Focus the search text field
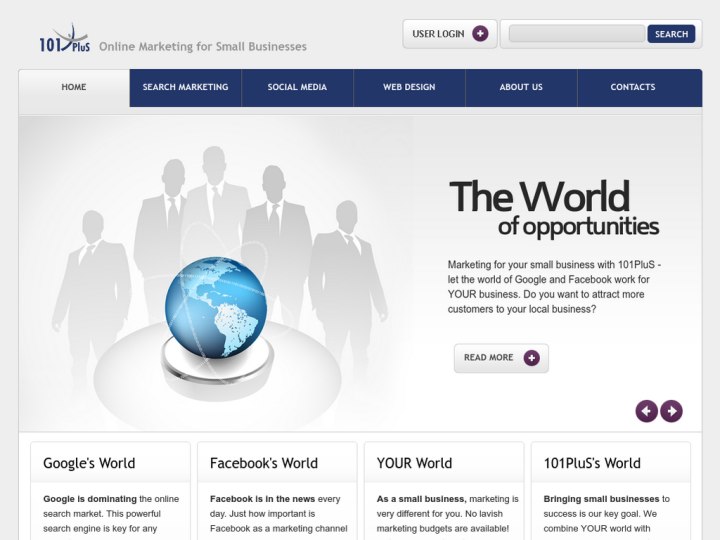 coord(576,34)
